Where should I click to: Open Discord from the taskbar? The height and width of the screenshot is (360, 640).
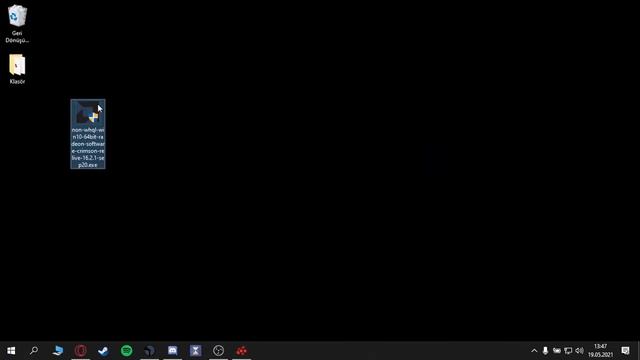click(173, 351)
